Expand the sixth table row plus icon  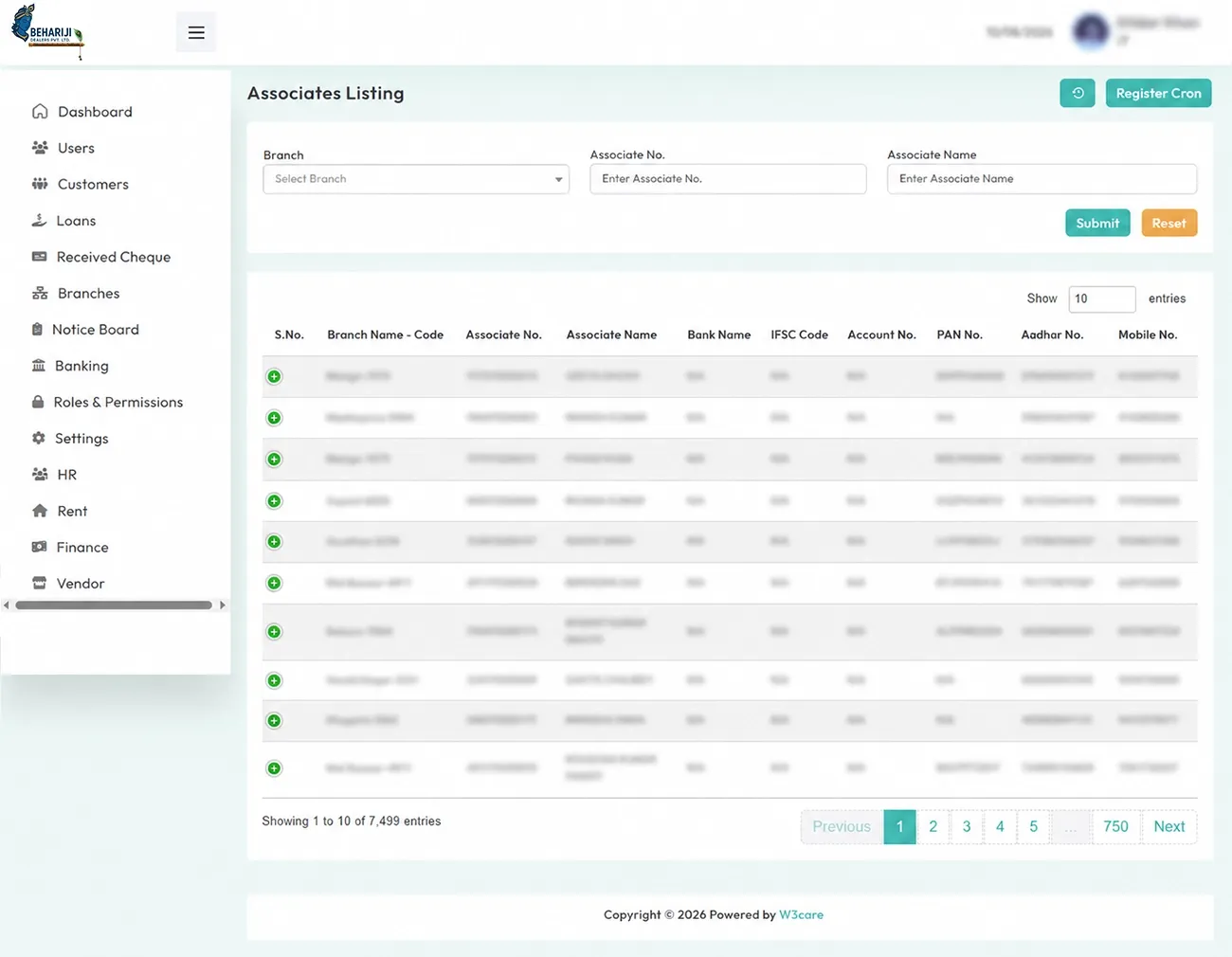274,583
